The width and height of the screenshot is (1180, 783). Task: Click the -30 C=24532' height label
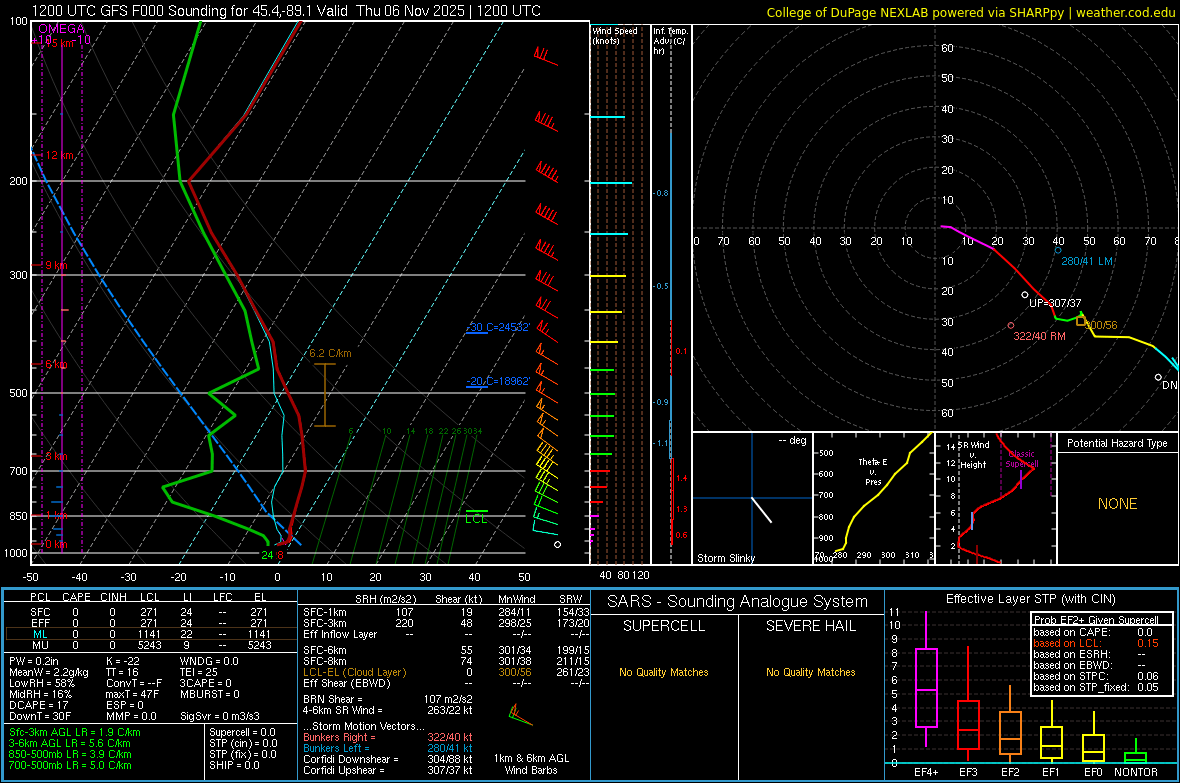[498, 328]
